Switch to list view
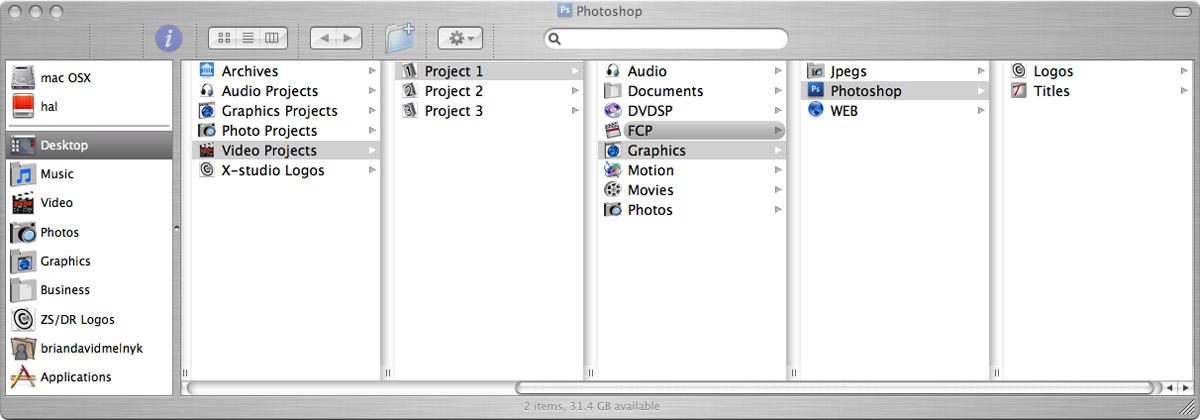1200x420 pixels. pos(247,38)
